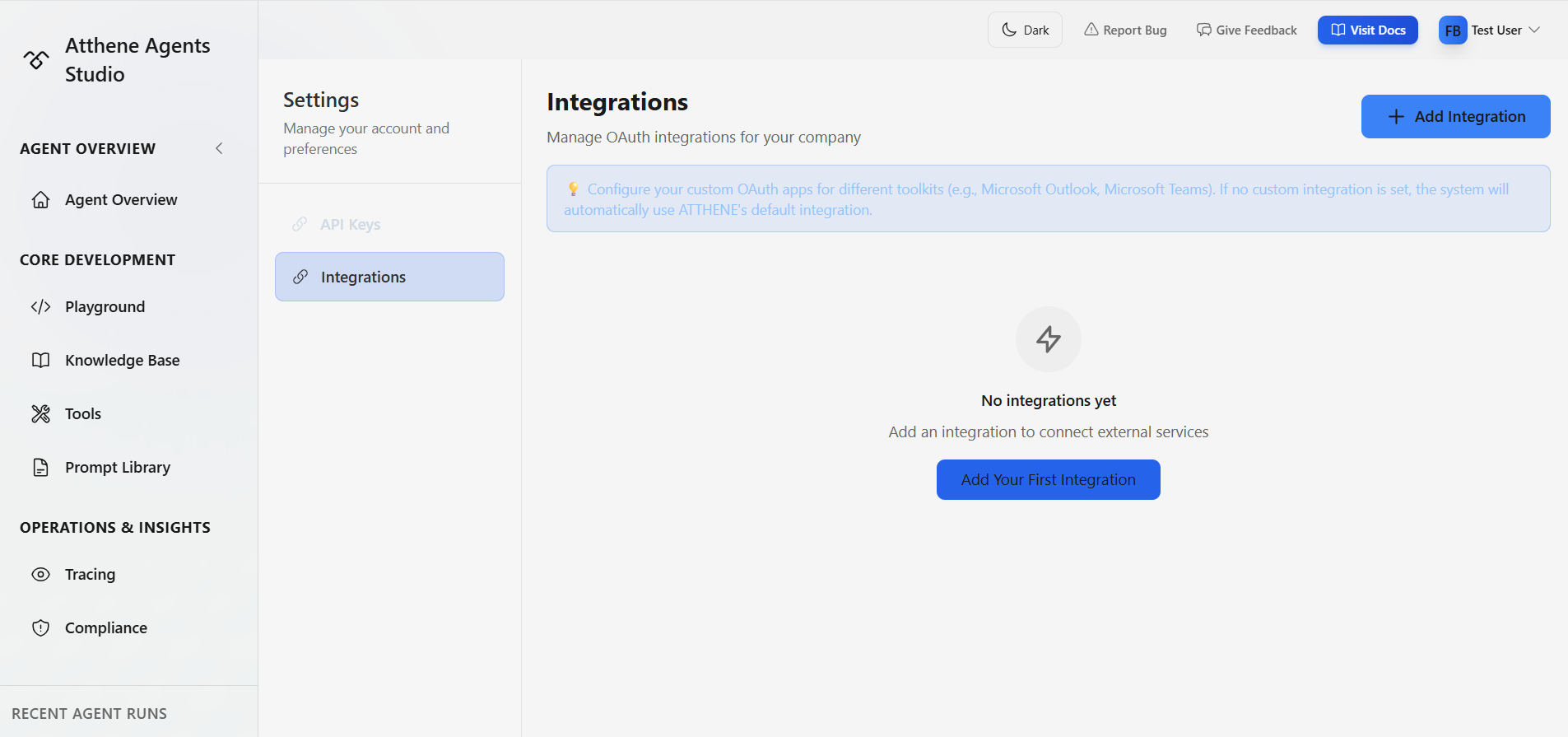Open the Test User dropdown arrow
Image resolution: width=1568 pixels, height=737 pixels.
pyautogui.click(x=1534, y=30)
